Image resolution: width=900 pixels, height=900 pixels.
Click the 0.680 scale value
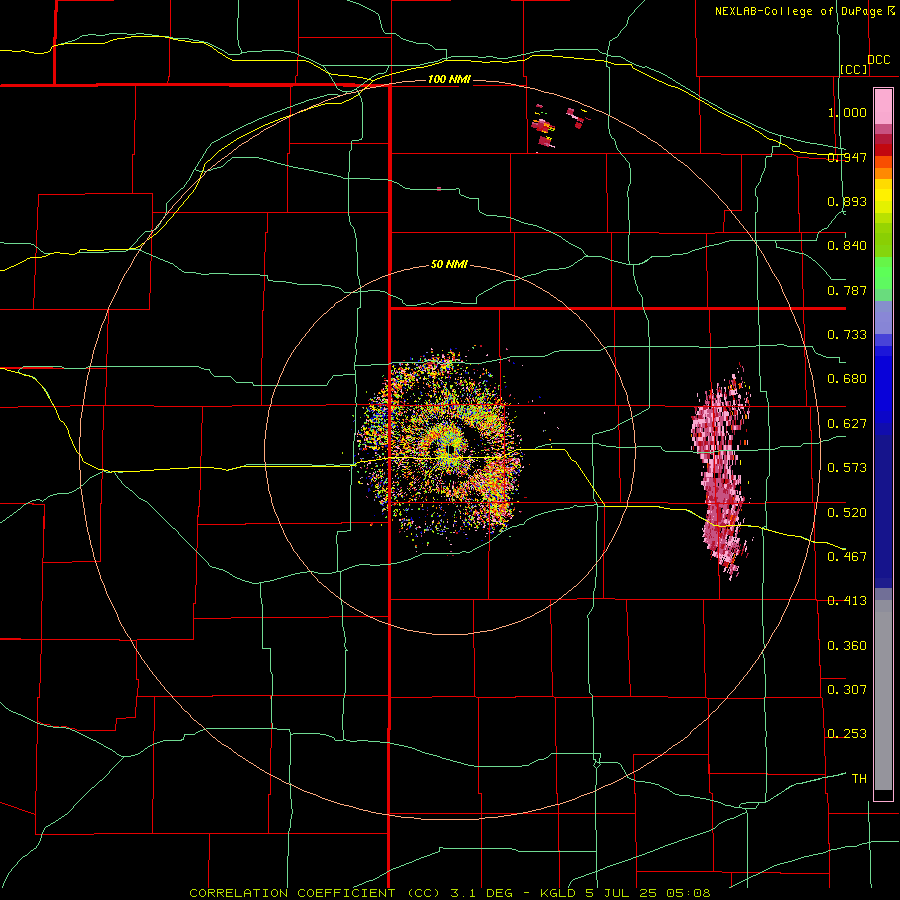click(847, 379)
